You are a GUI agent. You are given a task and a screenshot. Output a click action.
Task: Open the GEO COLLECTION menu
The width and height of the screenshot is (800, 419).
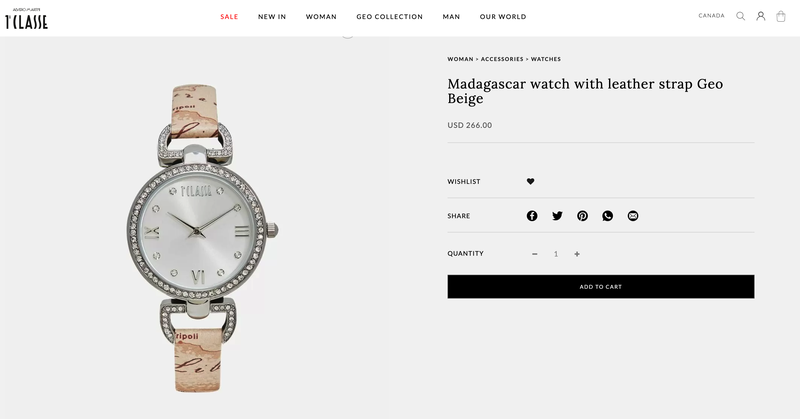click(389, 17)
